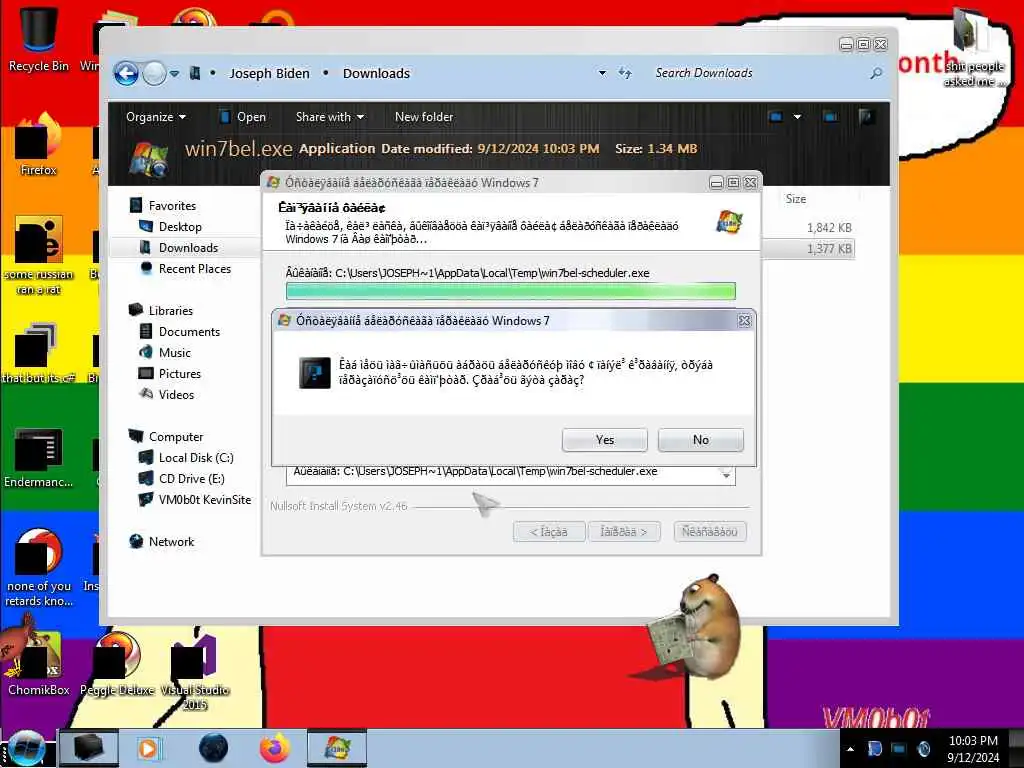Open the Windows Start menu

tap(27, 748)
